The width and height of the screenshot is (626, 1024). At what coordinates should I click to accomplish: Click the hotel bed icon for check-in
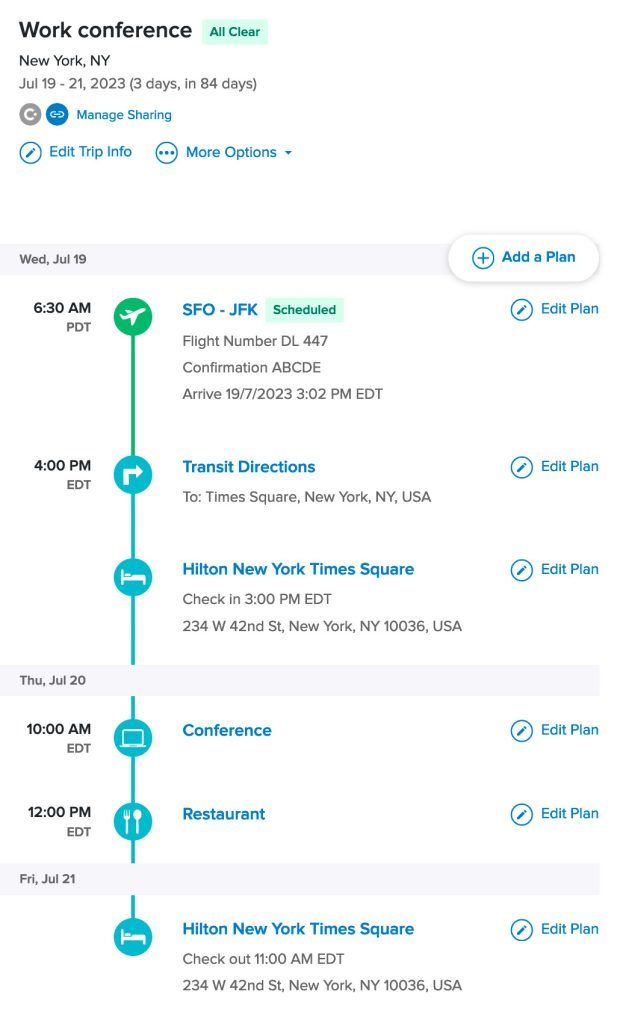[133, 577]
